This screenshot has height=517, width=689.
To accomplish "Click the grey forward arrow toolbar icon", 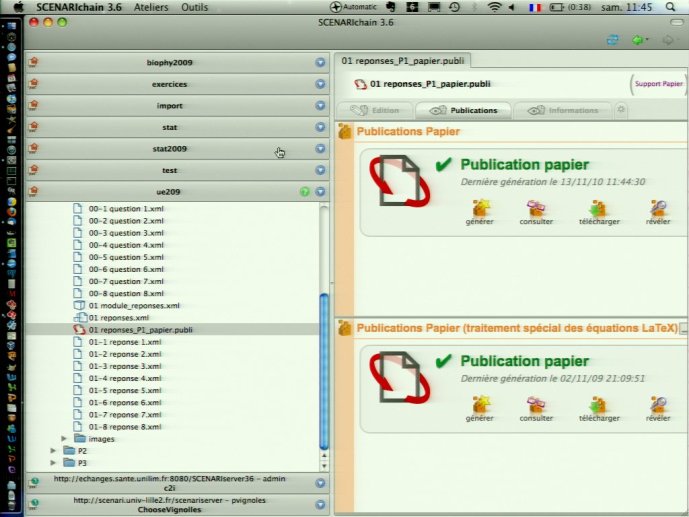I will click(x=667, y=40).
